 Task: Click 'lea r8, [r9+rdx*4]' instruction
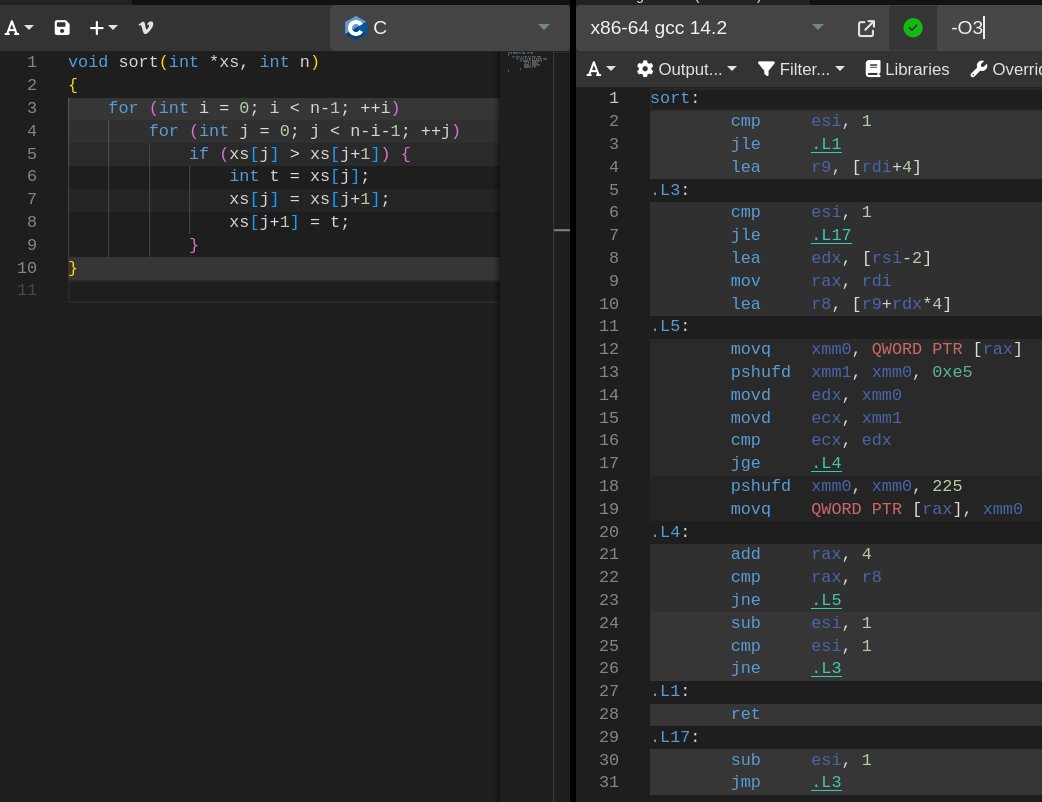pos(841,304)
